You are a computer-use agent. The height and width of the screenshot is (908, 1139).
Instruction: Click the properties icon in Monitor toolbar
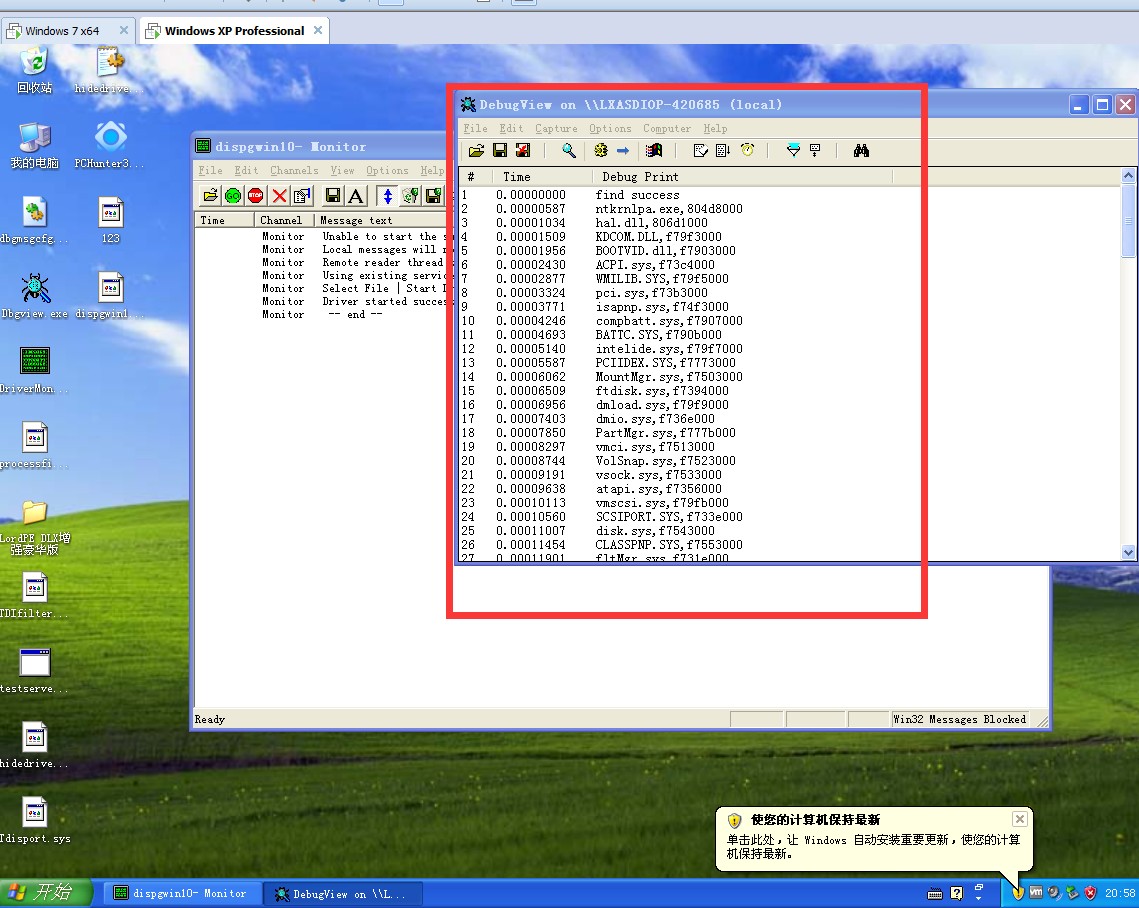pos(302,195)
